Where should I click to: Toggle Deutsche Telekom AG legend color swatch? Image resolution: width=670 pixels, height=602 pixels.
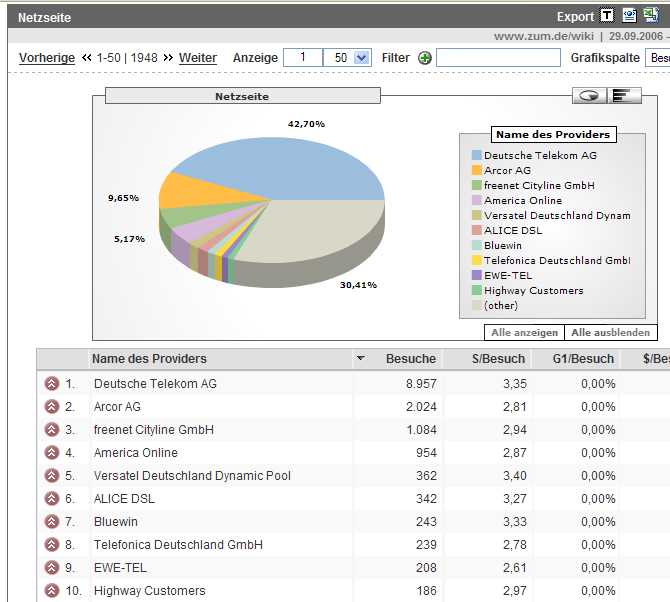click(477, 156)
